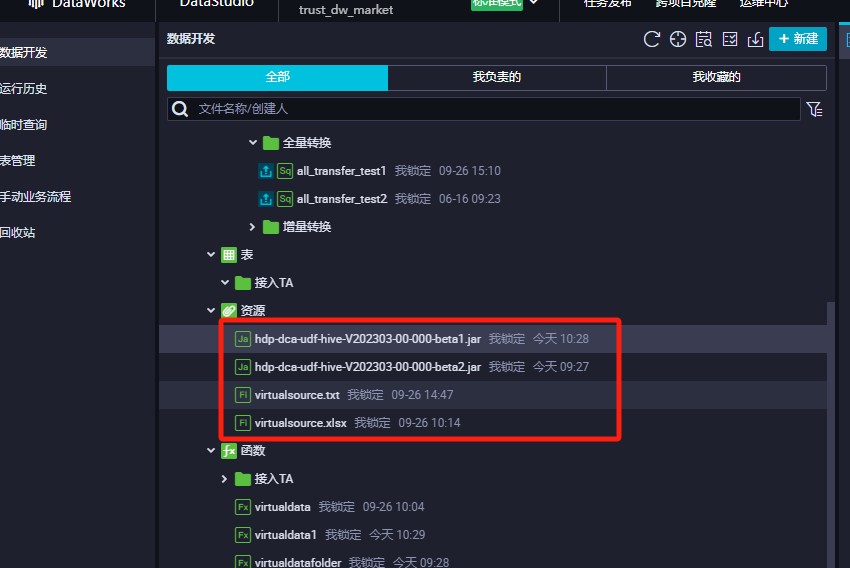This screenshot has width=850, height=568.
Task: Click the 接入TA folder icon under 表
Action: tap(242, 283)
